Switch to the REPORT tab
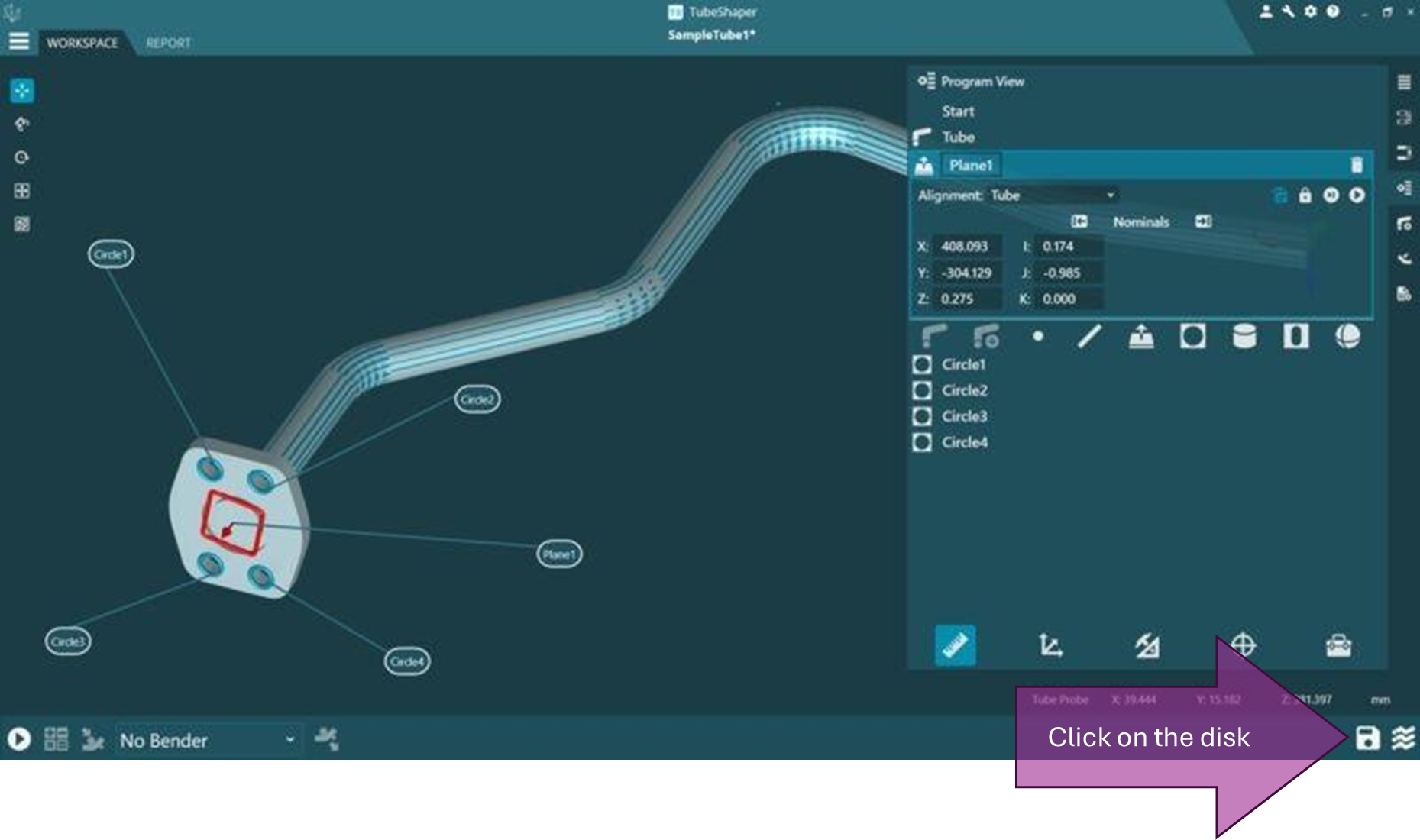This screenshot has height=840, width=1420. (x=168, y=43)
